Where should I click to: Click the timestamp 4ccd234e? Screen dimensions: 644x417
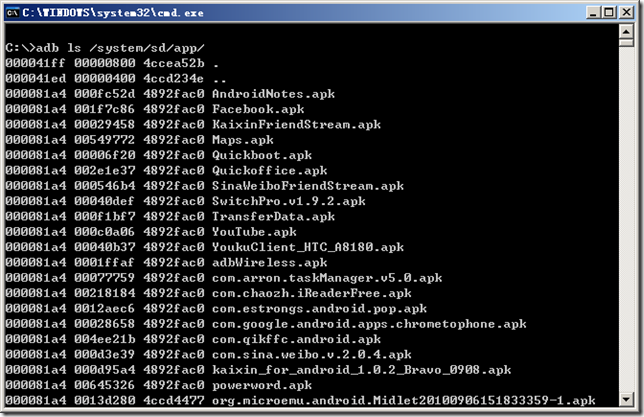pos(174,78)
